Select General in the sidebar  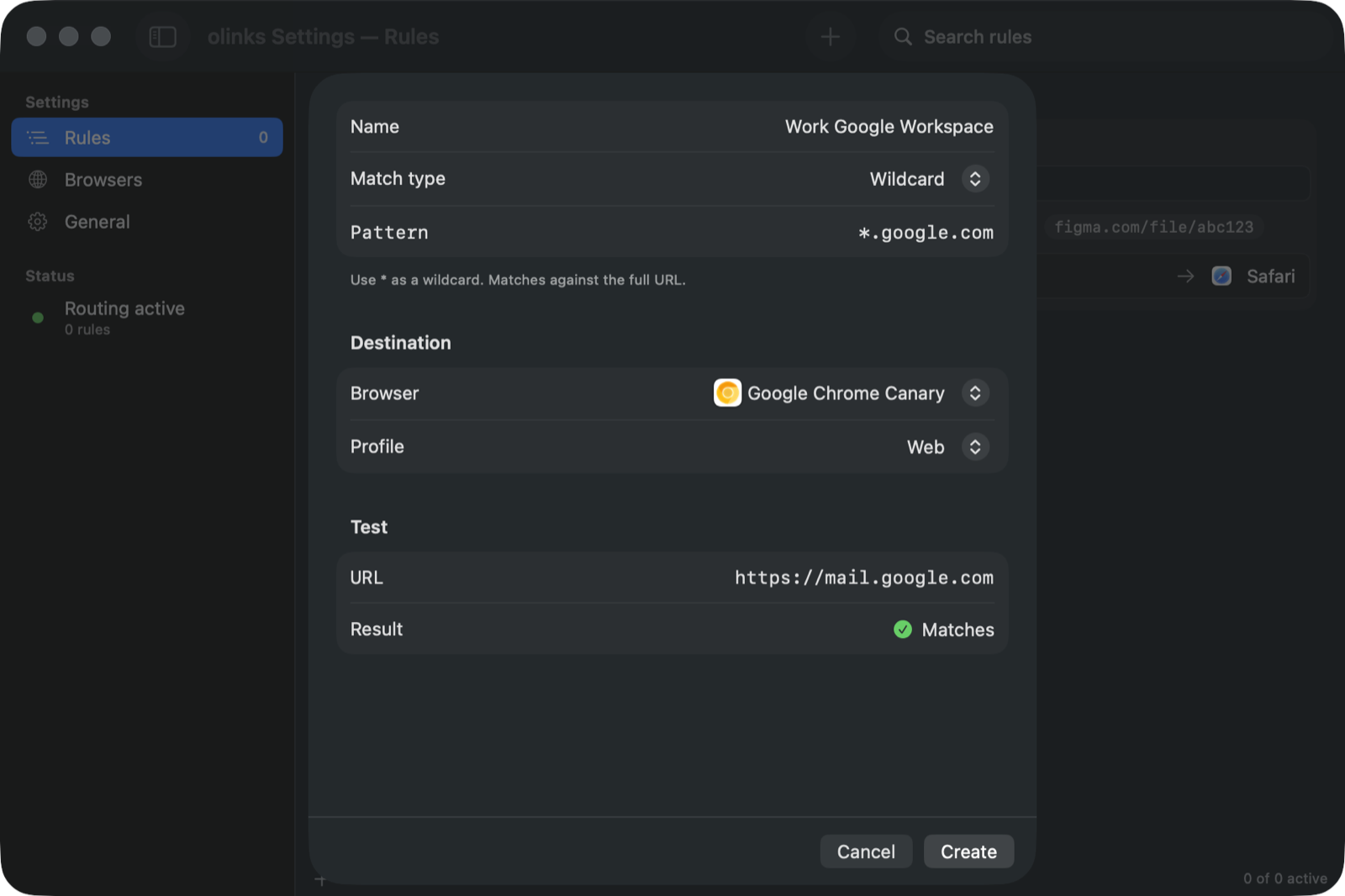point(147,222)
